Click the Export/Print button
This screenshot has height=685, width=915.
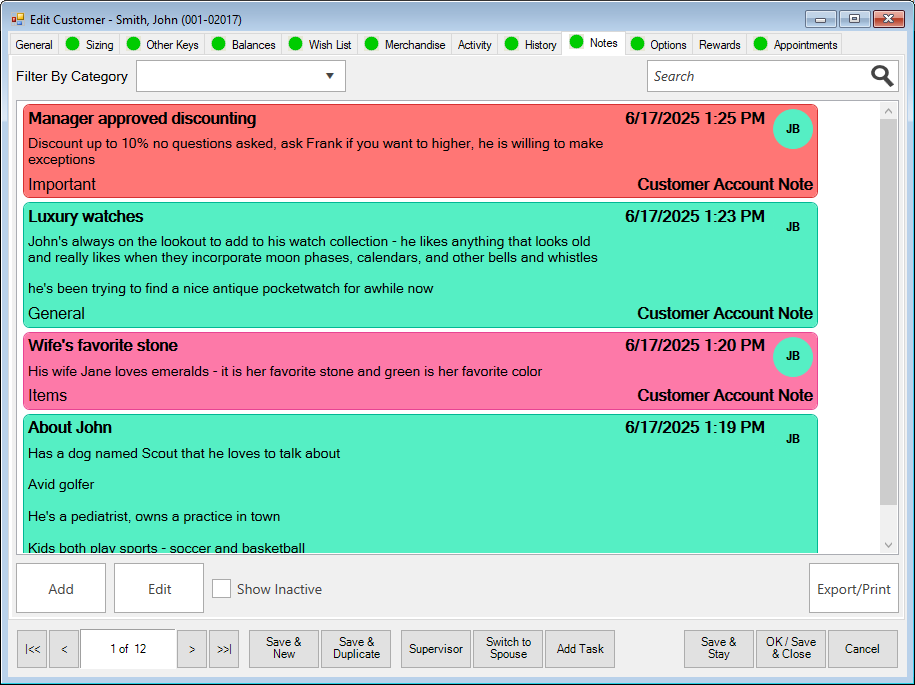(x=853, y=589)
